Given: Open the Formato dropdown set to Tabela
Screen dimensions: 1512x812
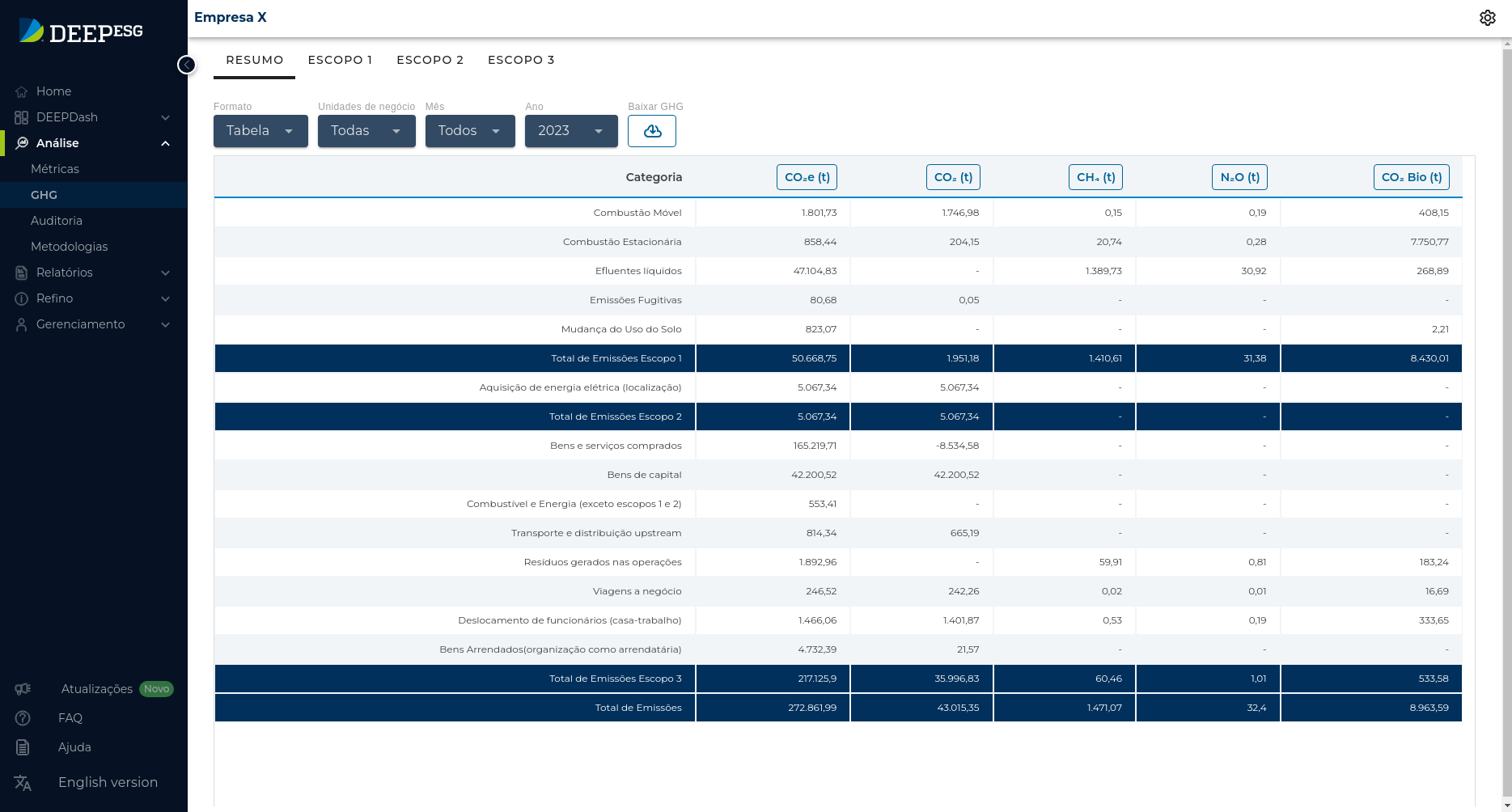Looking at the screenshot, I should pos(260,131).
